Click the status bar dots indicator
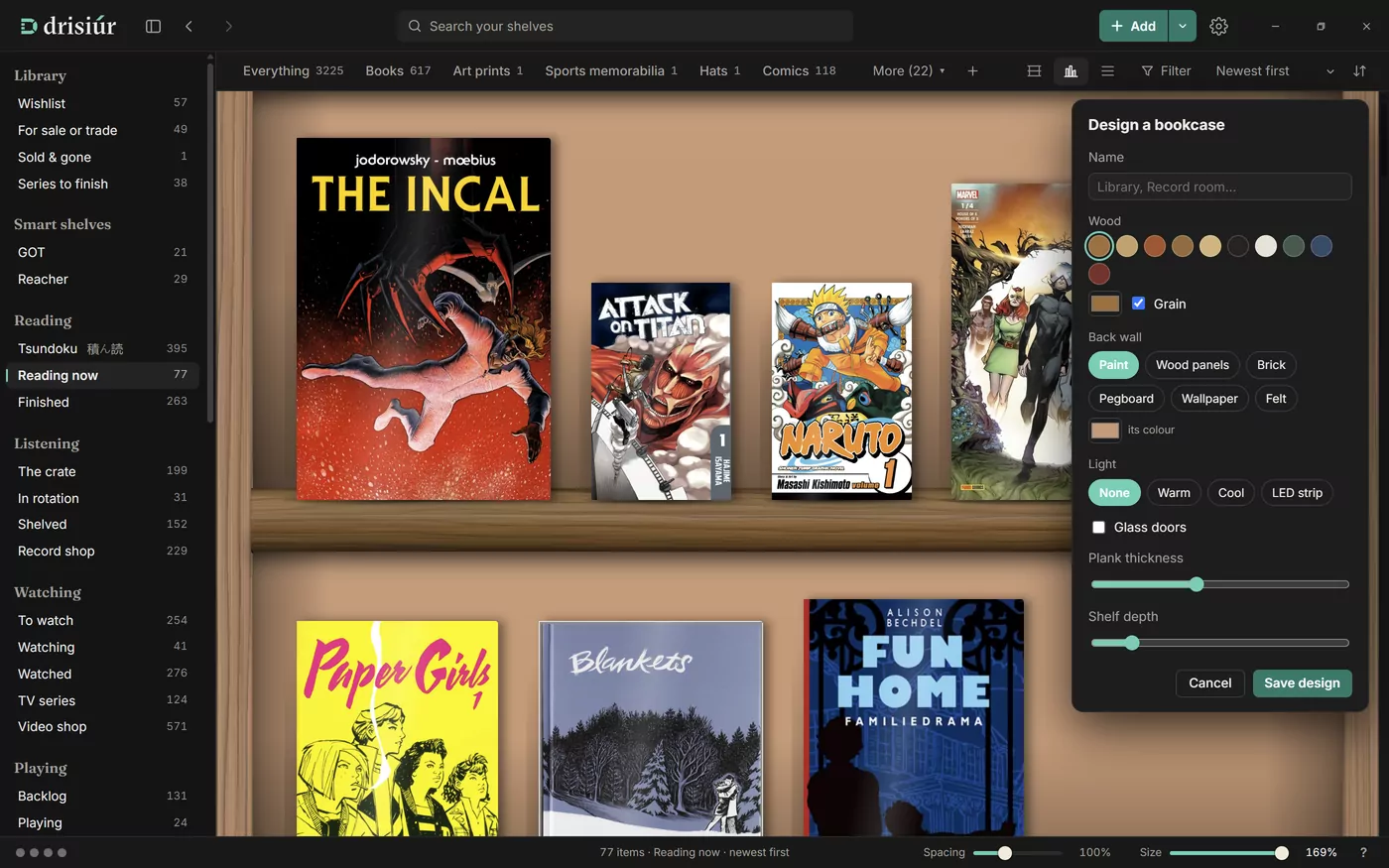Image resolution: width=1389 pixels, height=868 pixels. [x=41, y=852]
